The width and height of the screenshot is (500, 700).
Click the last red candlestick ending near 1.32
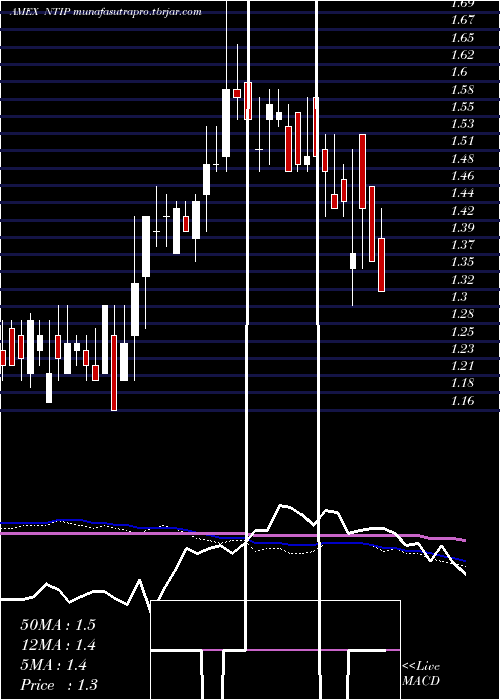pos(381,265)
